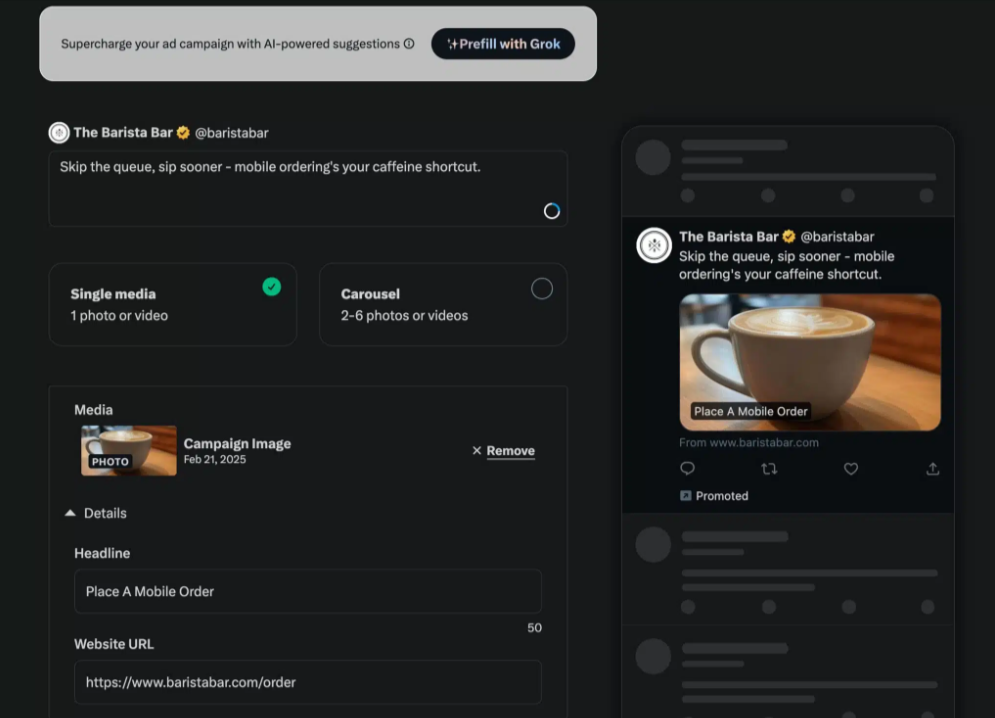
Task: Click the Prefill with Grok button
Action: click(503, 44)
